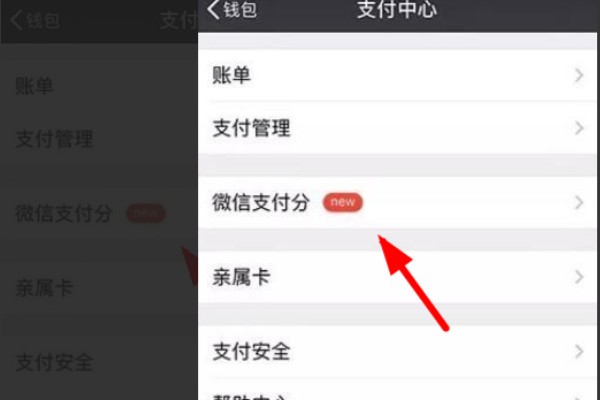This screenshot has width=600, height=400.
Task: Select the dimmed 支付管理 item in the left panel
Action: coord(54,139)
